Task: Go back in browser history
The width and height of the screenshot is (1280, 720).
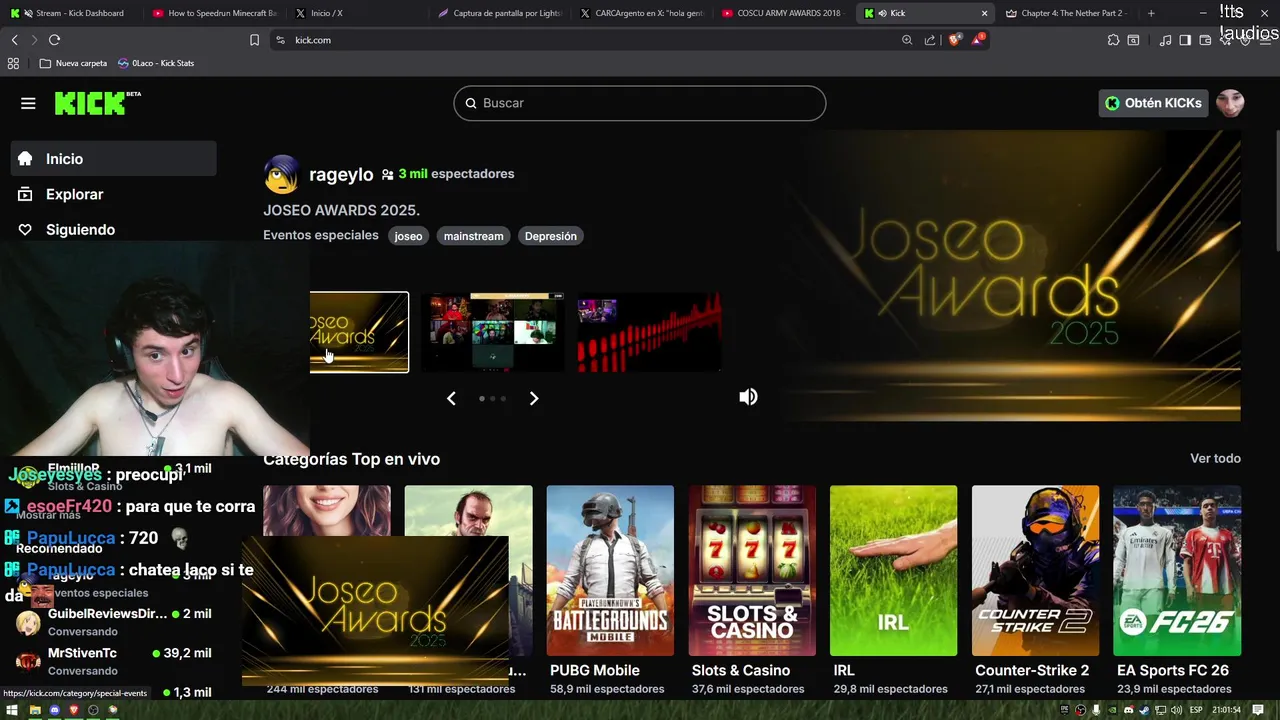Action: 14,40
